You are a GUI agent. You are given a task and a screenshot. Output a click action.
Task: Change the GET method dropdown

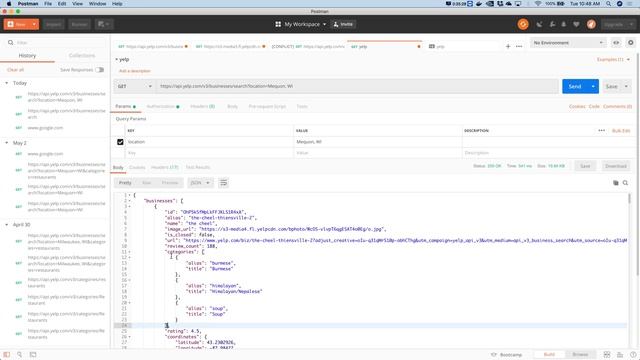(x=134, y=86)
